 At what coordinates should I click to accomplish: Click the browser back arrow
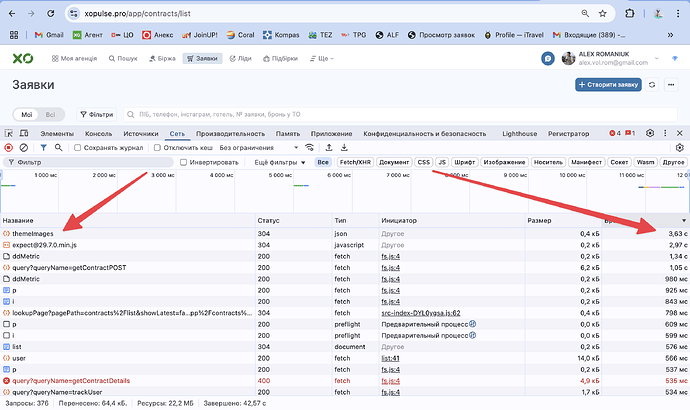point(12,14)
